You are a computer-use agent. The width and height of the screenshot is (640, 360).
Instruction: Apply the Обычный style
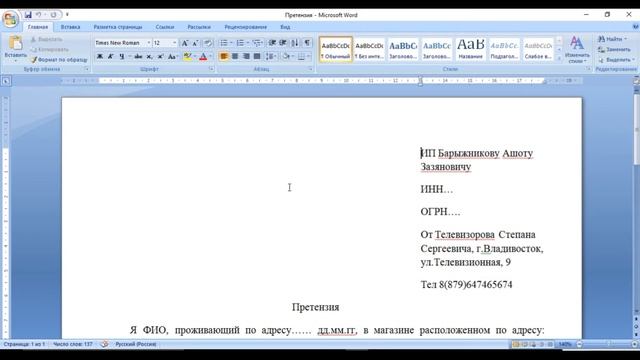pyautogui.click(x=336, y=49)
